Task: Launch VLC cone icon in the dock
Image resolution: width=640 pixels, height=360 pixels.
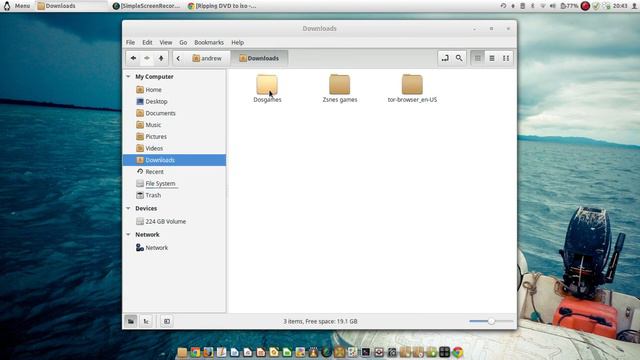Action: point(313,352)
